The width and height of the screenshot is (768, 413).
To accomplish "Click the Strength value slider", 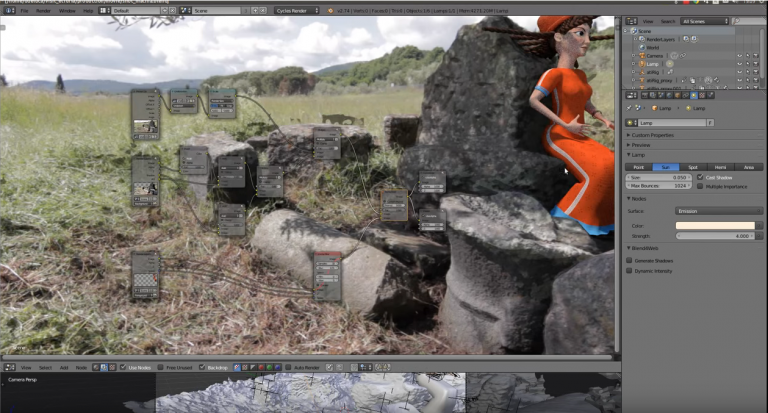I will (715, 236).
